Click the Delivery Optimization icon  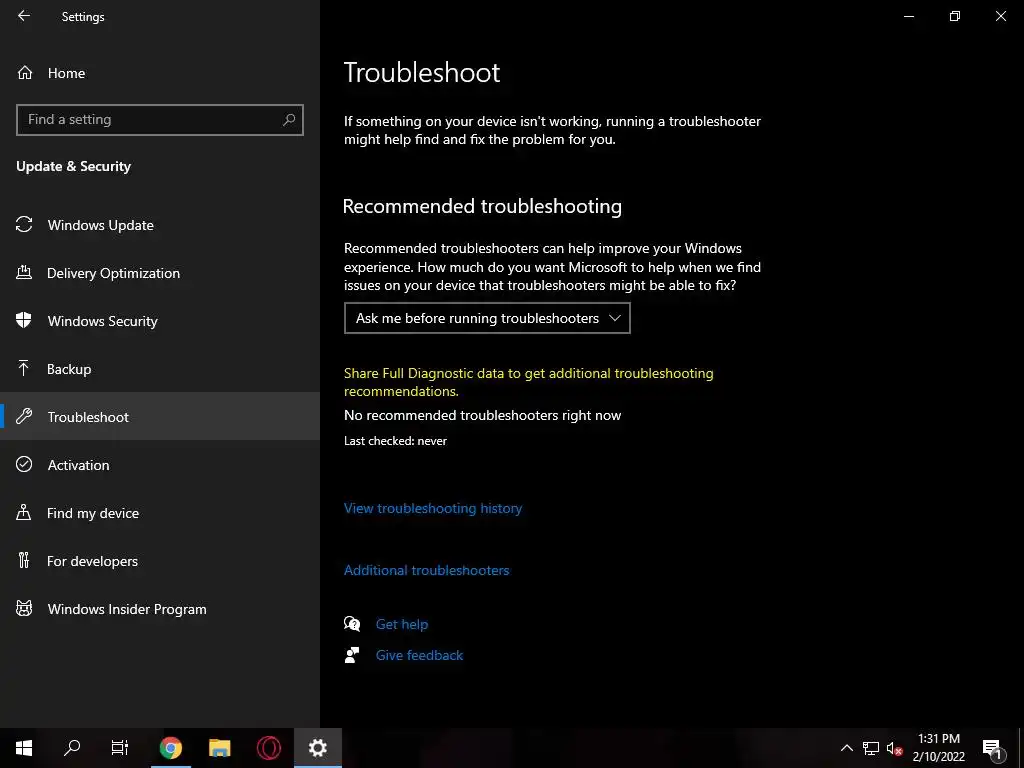24,273
